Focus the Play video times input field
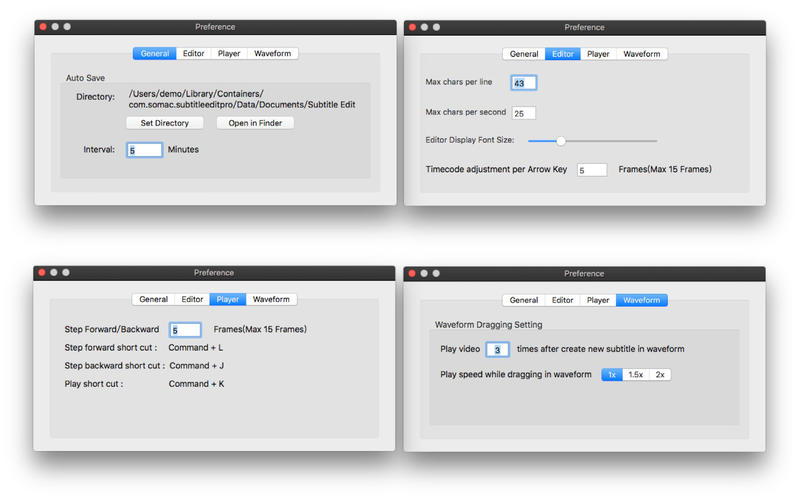This screenshot has height=500, width=800. 497,349
